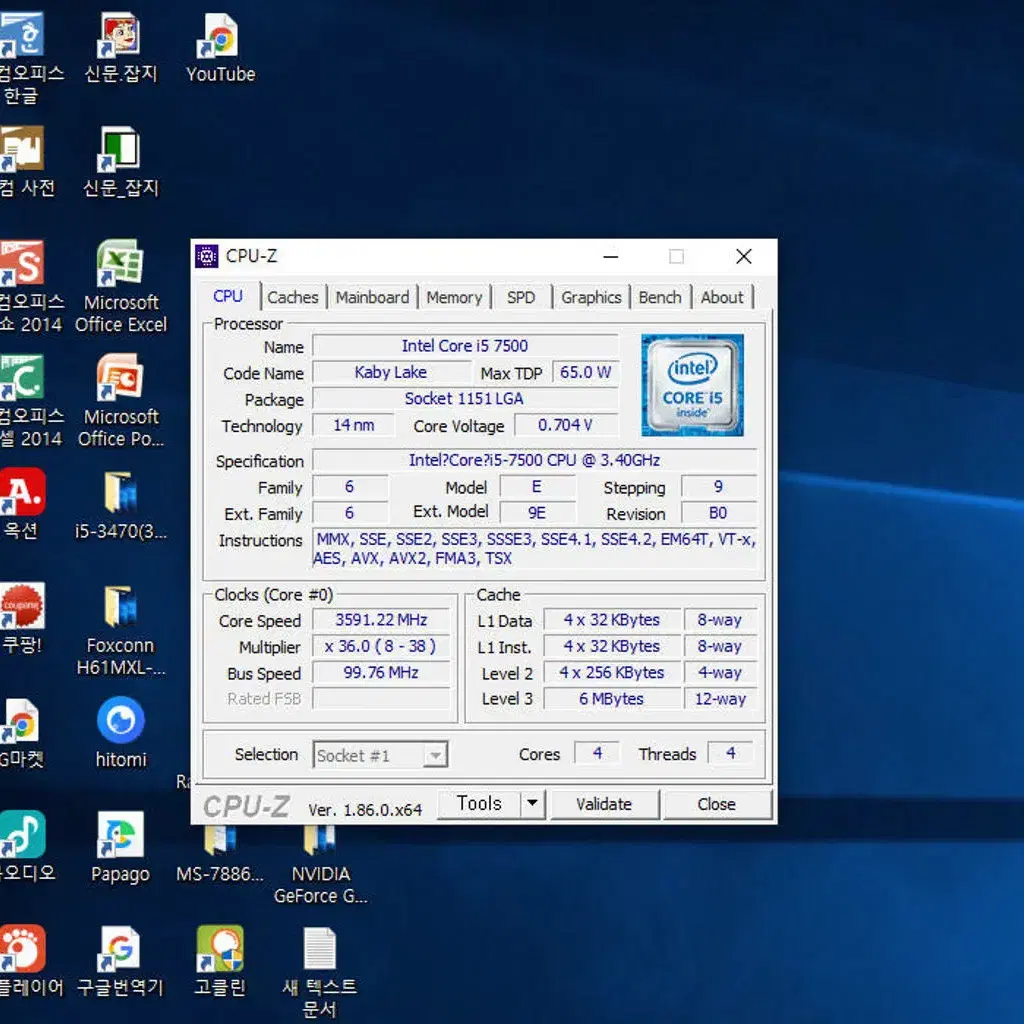This screenshot has width=1024, height=1024.
Task: Close CPU-Z with the X button
Action: click(x=744, y=257)
